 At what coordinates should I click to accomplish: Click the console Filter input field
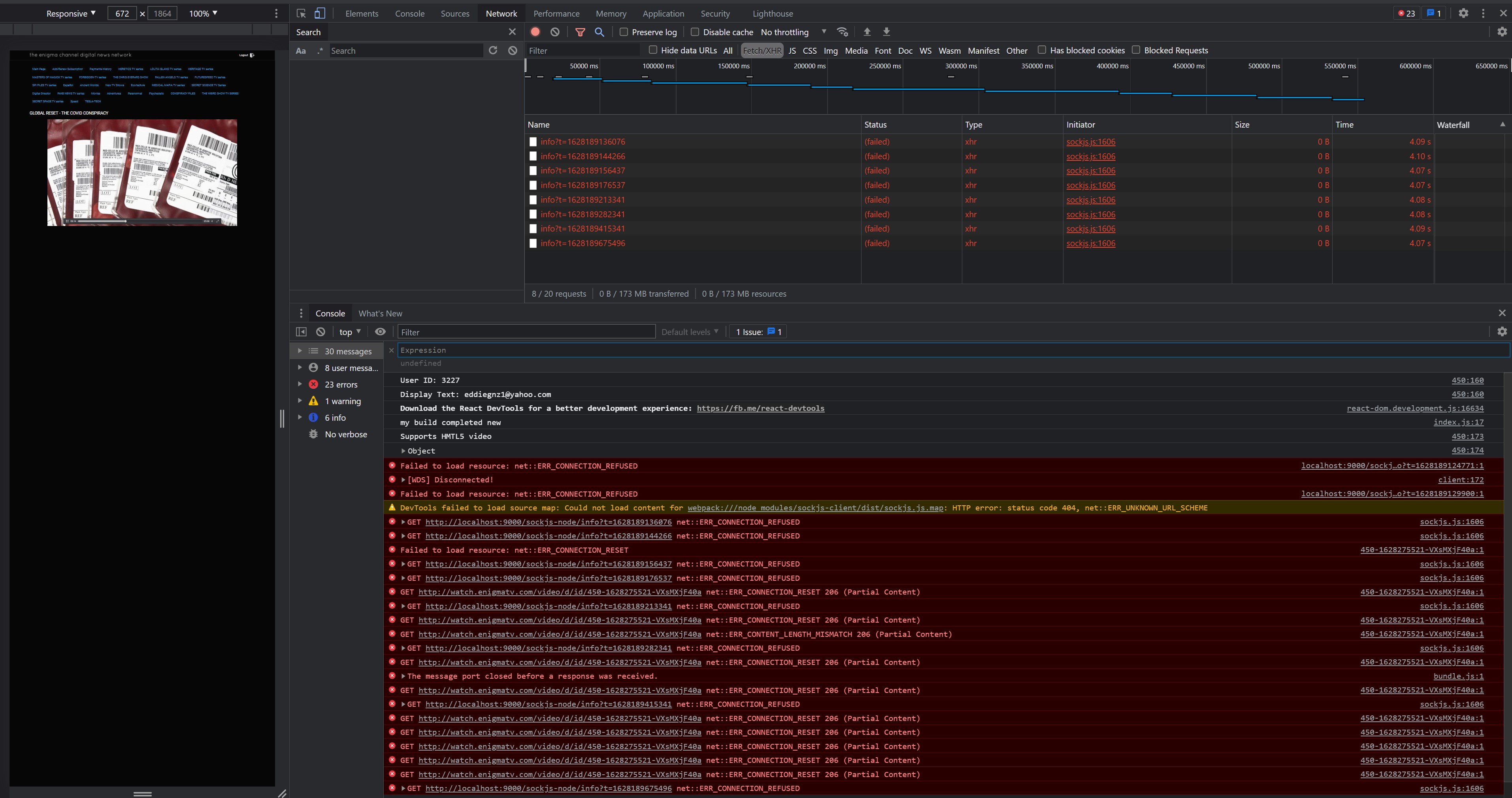point(526,331)
